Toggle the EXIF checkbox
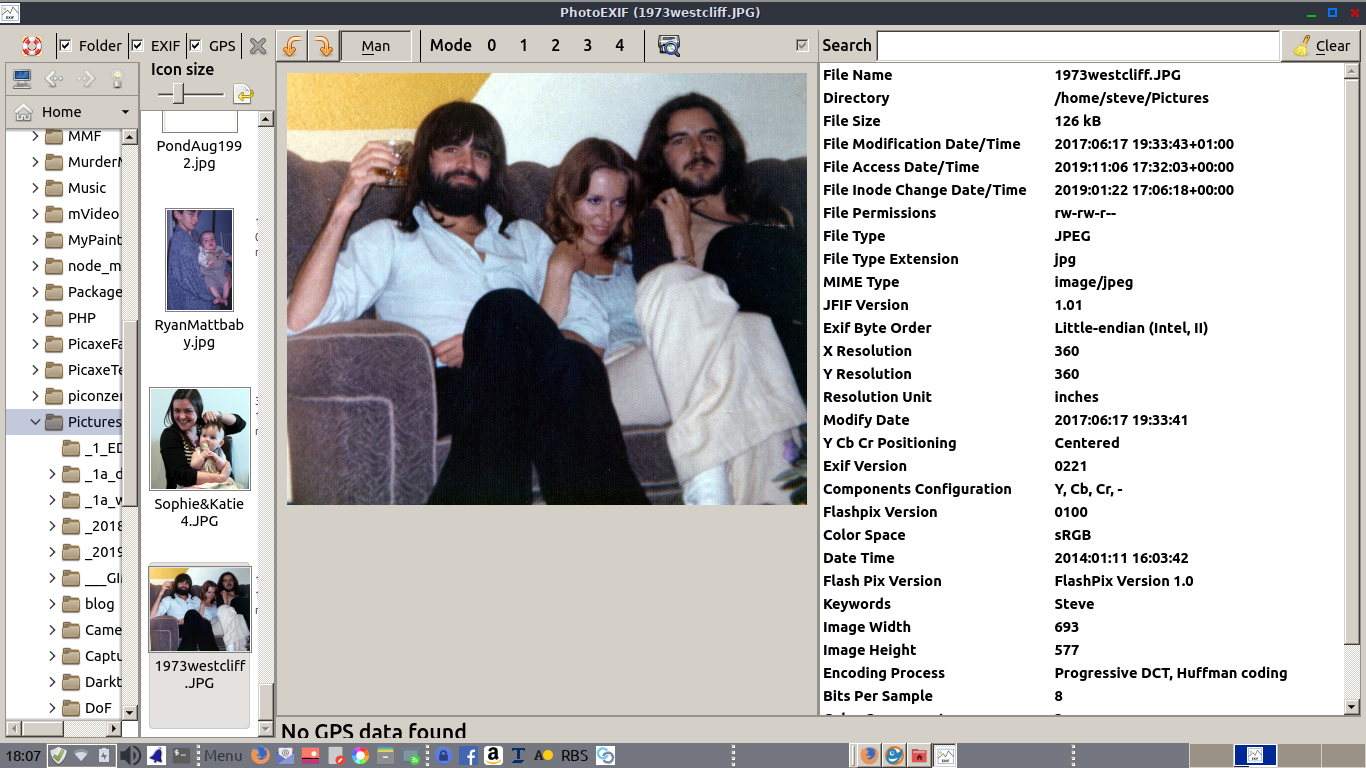 click(137, 46)
